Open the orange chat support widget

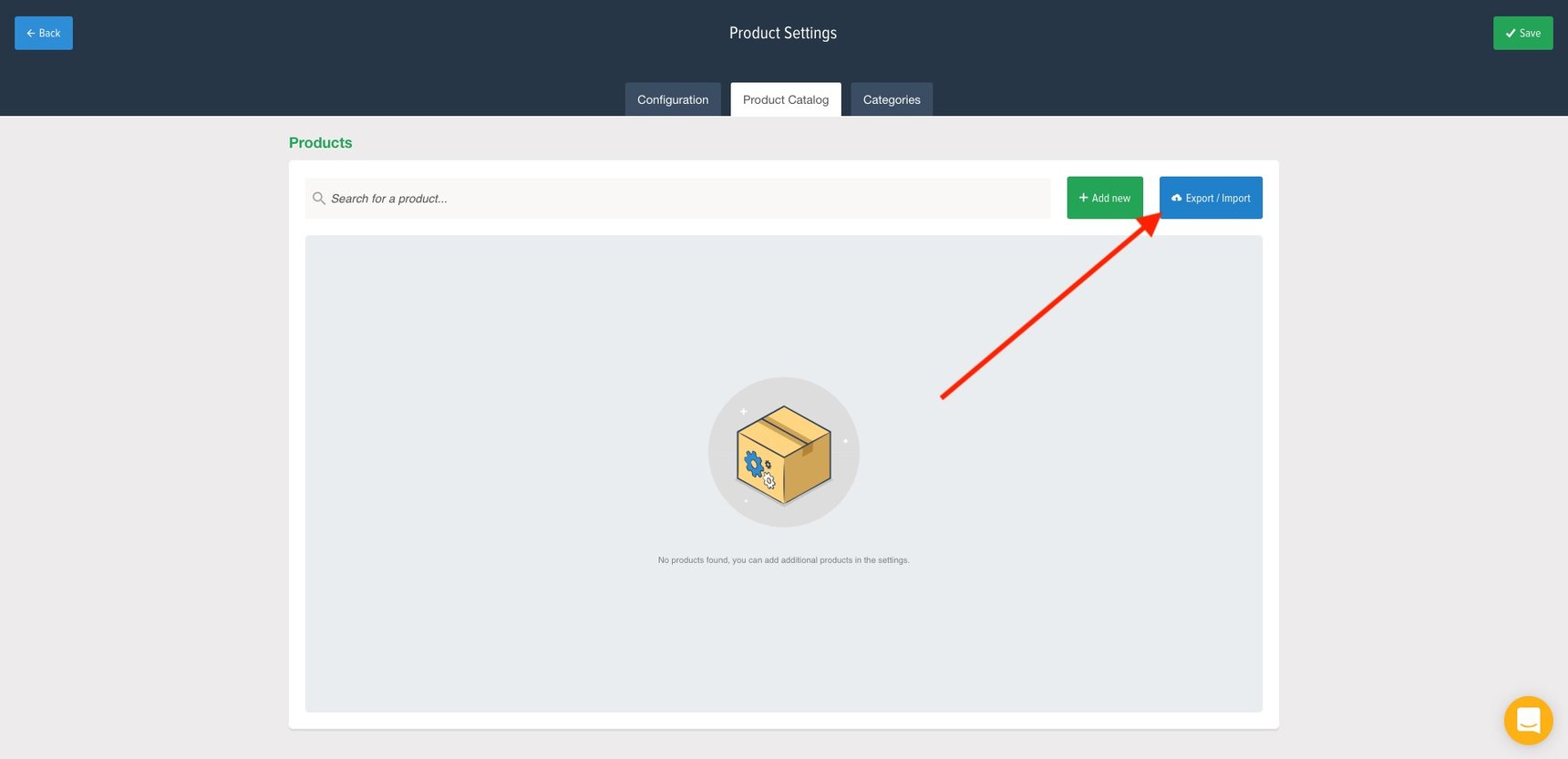(x=1528, y=721)
